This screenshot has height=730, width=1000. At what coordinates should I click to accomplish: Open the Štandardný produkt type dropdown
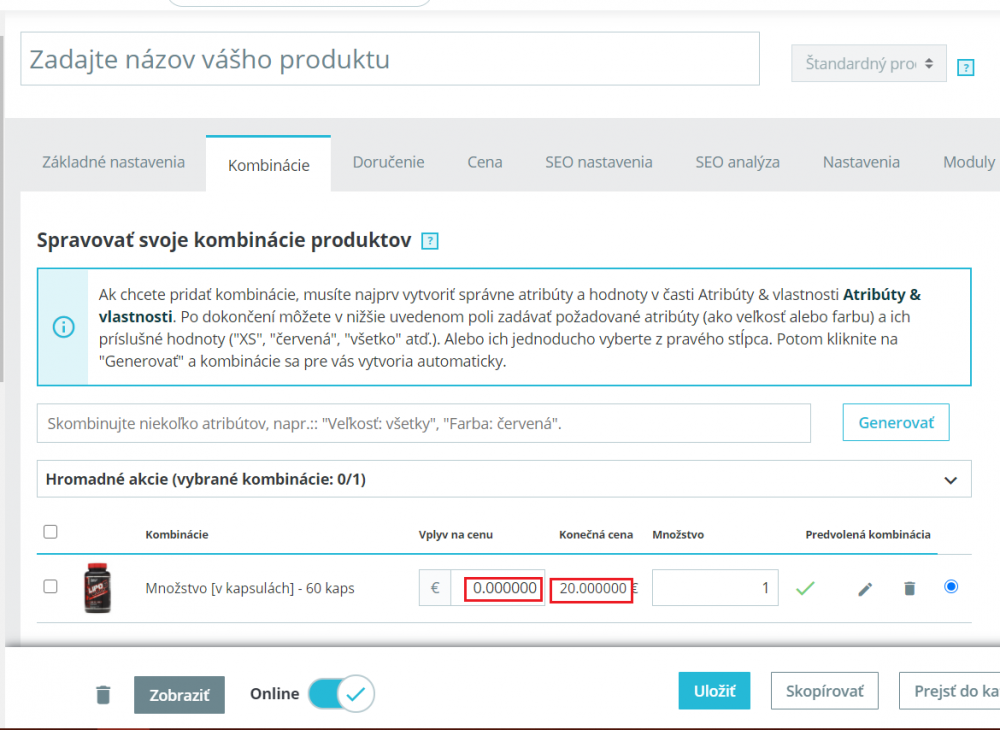click(x=869, y=63)
